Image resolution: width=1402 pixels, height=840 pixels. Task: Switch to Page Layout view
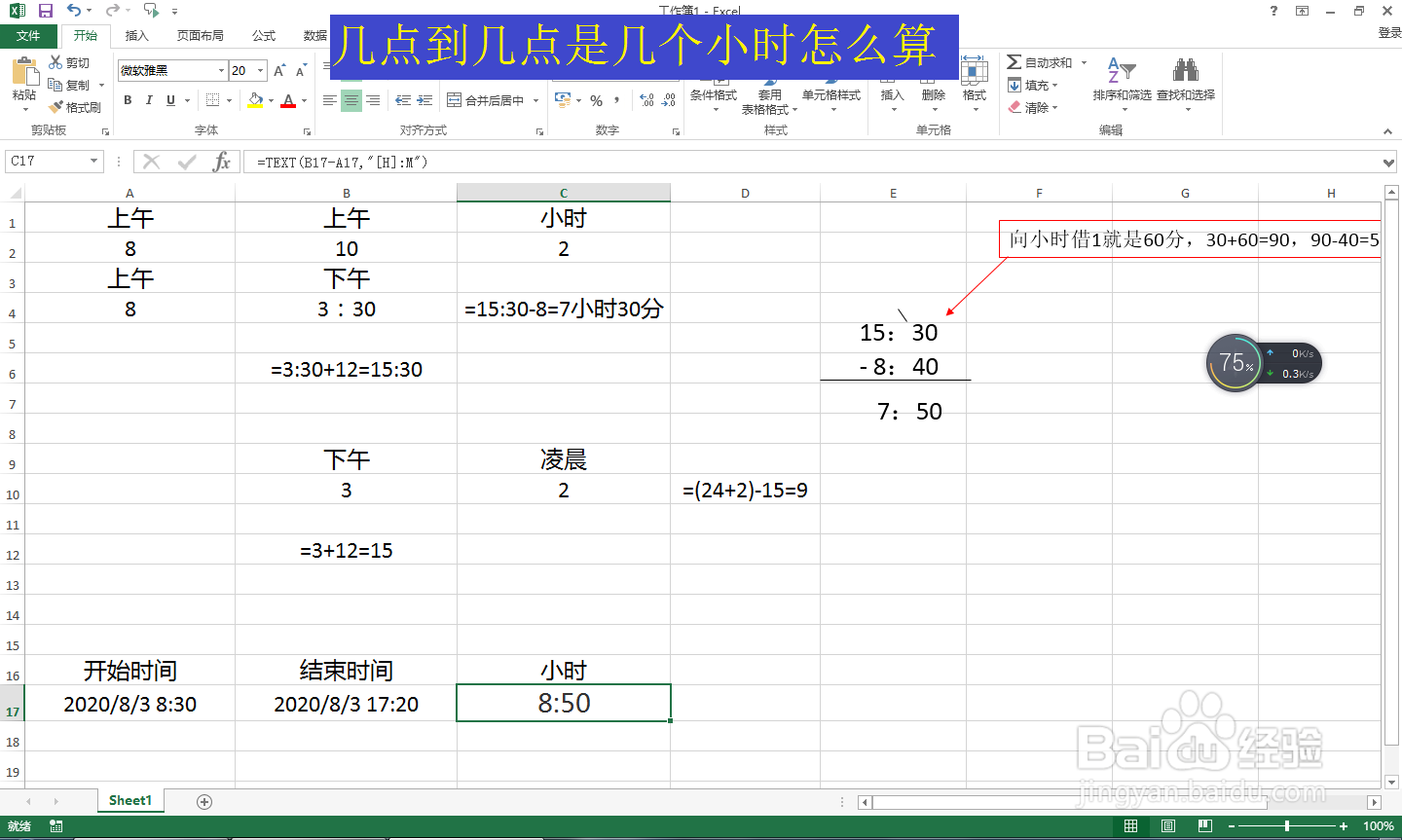click(1168, 826)
